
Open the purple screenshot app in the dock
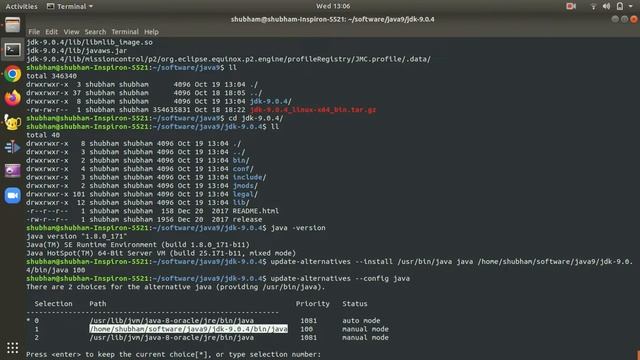point(12,171)
